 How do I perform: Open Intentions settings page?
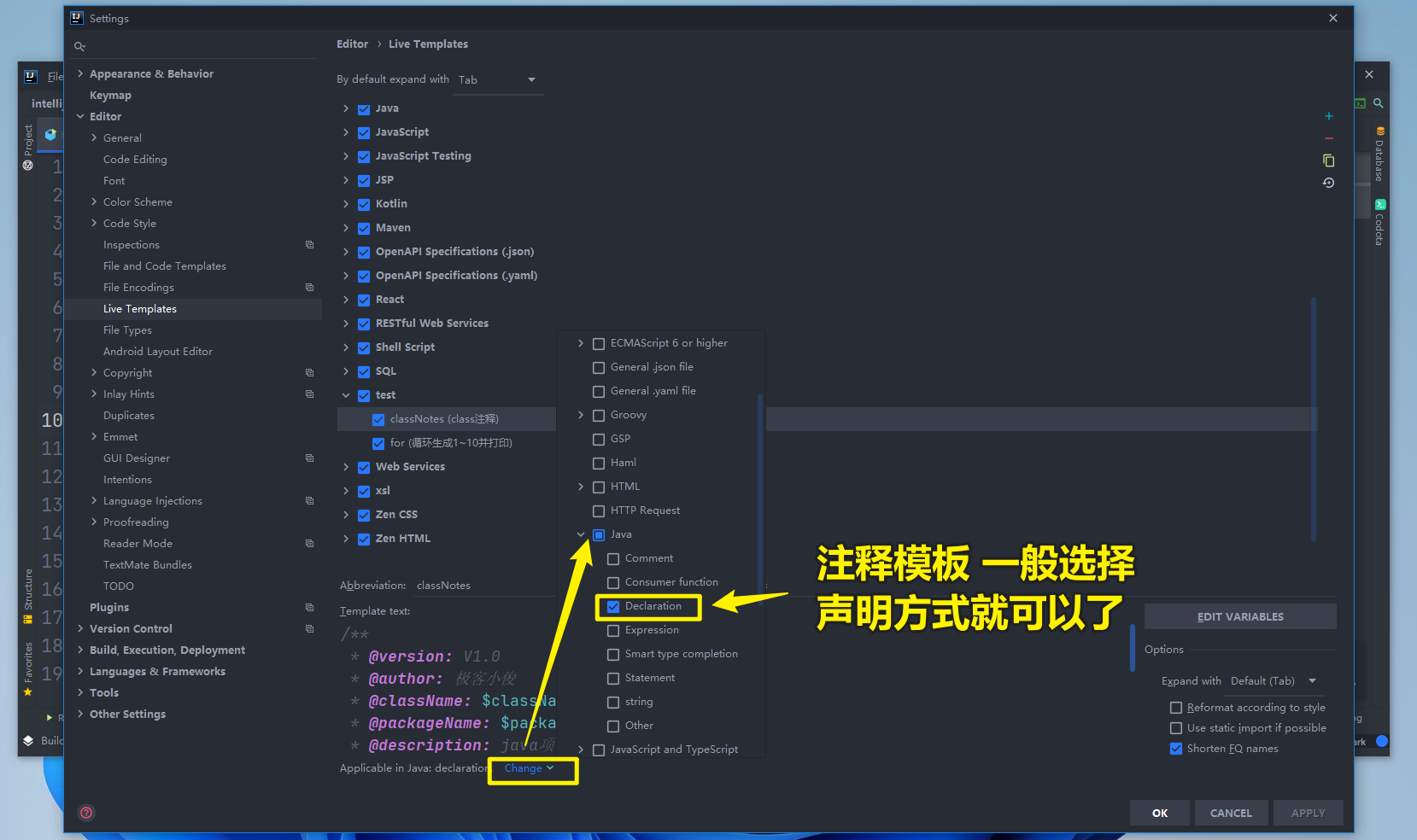pos(127,480)
